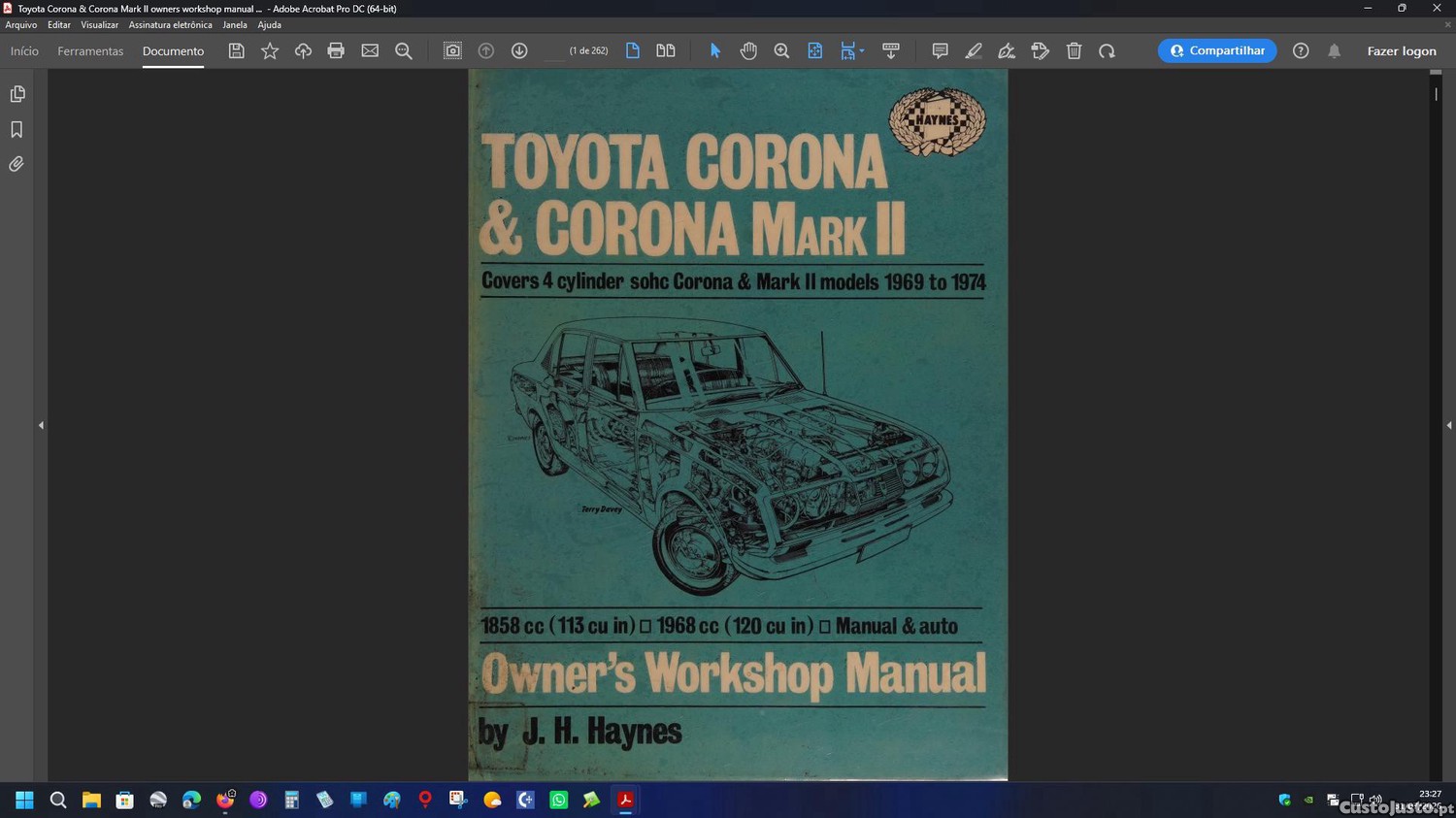Go to the next page
Image resolution: width=1456 pixels, height=818 pixels.
(519, 50)
